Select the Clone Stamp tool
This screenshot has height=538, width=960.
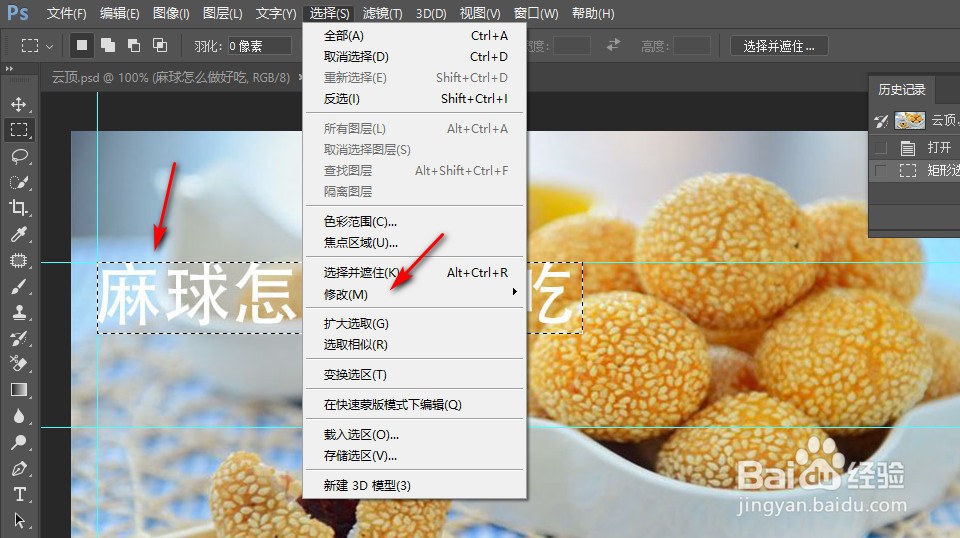click(x=18, y=312)
